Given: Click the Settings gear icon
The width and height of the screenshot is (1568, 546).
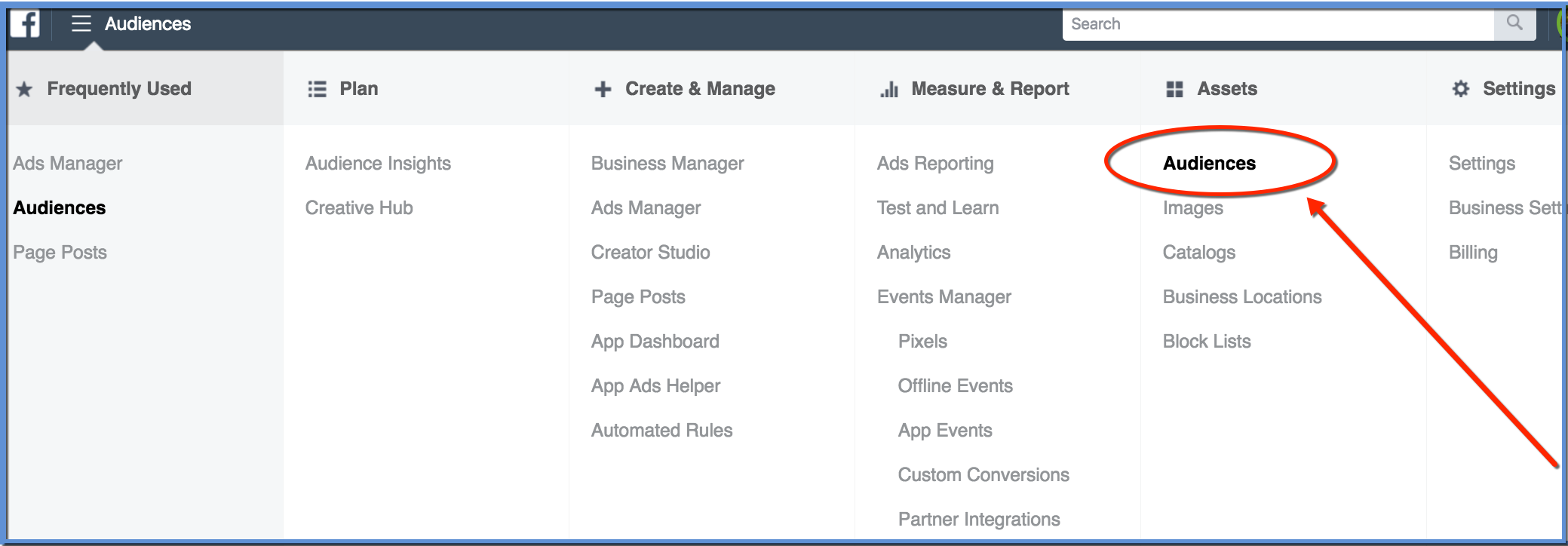Looking at the screenshot, I should pyautogui.click(x=1461, y=89).
